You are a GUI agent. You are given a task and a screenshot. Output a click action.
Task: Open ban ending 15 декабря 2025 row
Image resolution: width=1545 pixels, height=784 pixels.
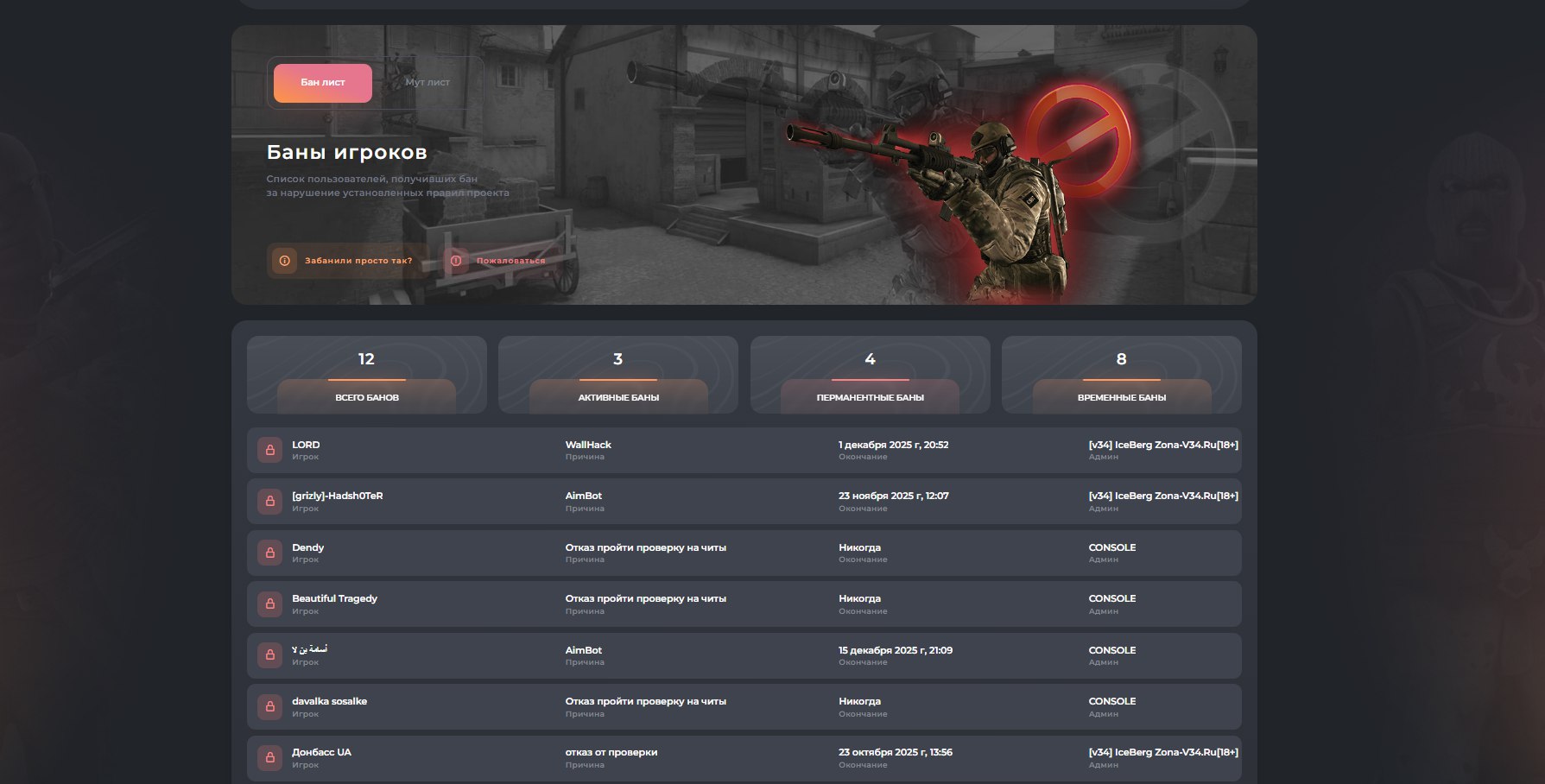click(x=895, y=650)
